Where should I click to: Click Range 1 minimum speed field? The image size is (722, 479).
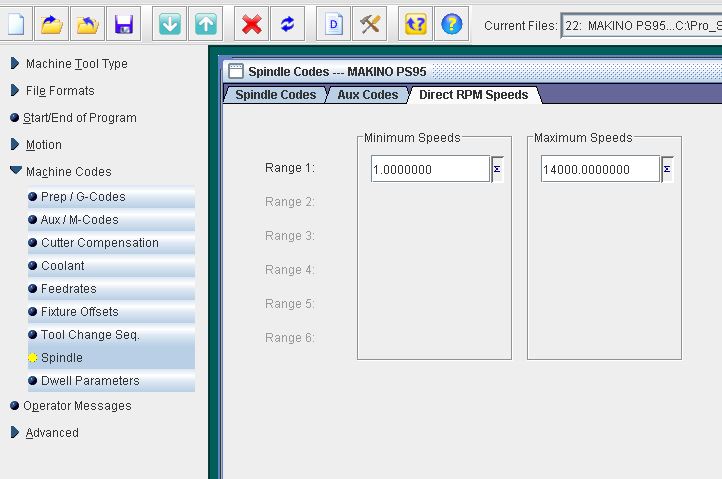pyautogui.click(x=430, y=169)
